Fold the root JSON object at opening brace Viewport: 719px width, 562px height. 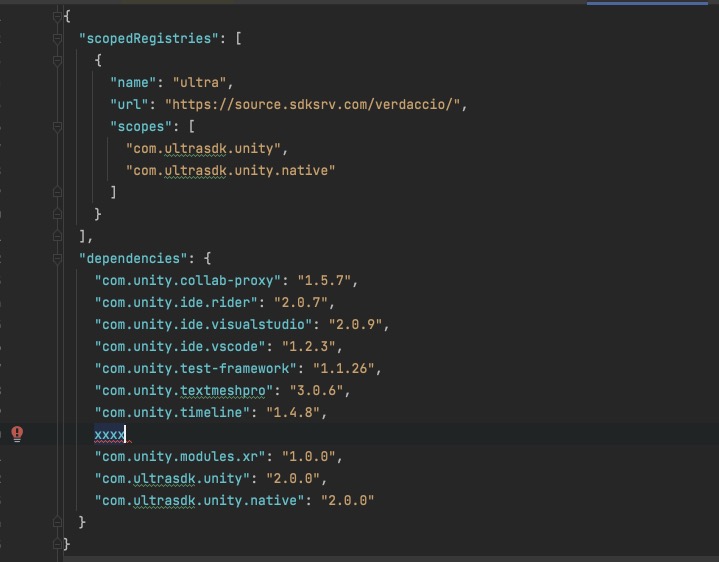(58, 16)
